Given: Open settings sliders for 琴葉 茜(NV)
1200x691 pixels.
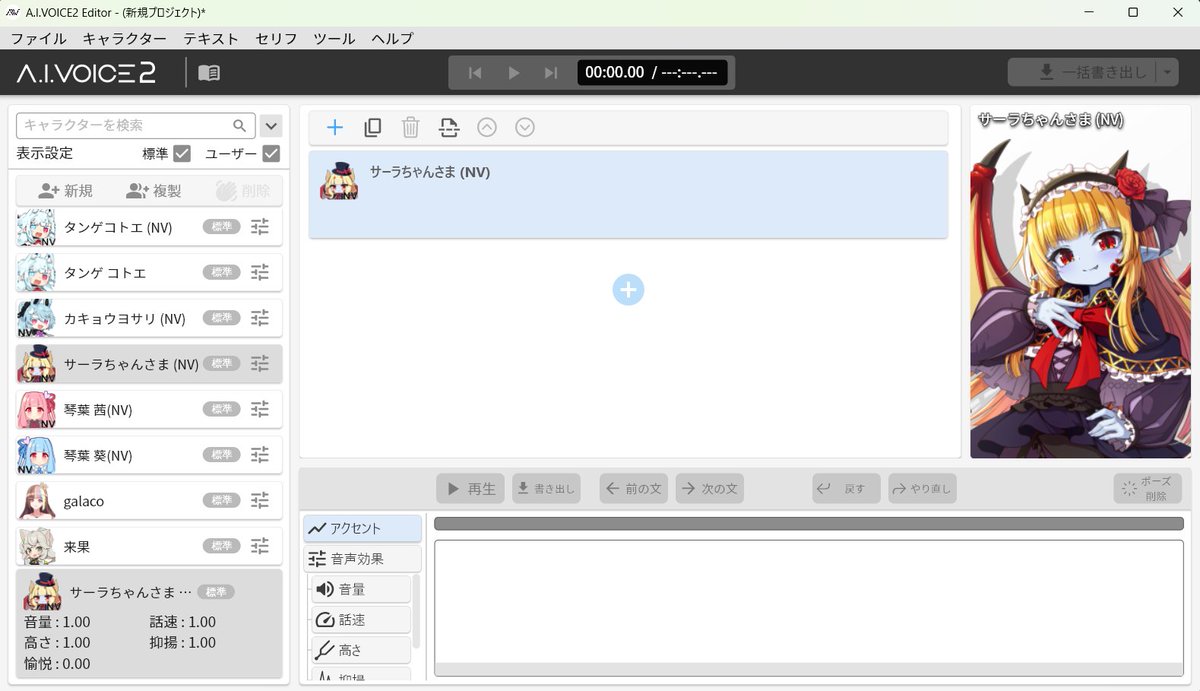Looking at the screenshot, I should click(x=260, y=409).
